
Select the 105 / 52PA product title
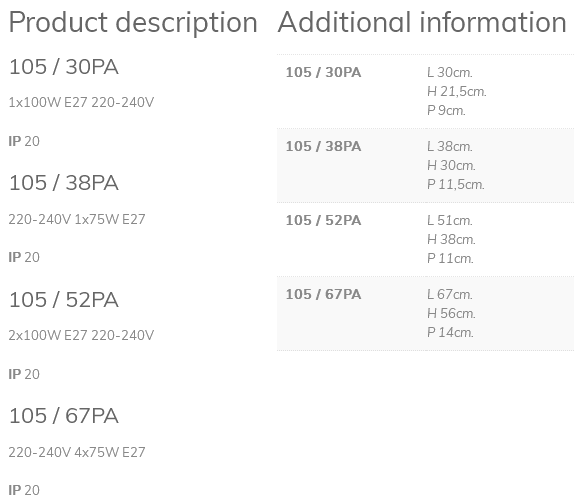point(64,300)
